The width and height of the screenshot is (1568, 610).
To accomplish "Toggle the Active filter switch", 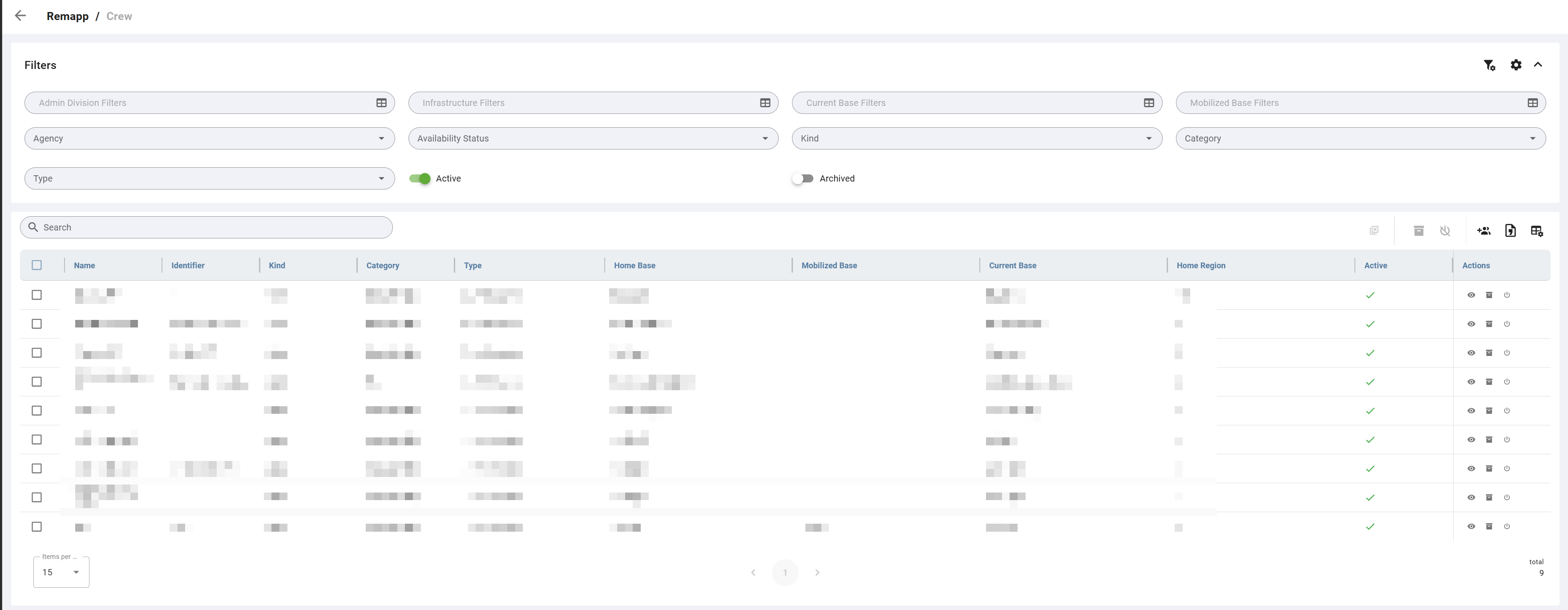I will click(420, 178).
